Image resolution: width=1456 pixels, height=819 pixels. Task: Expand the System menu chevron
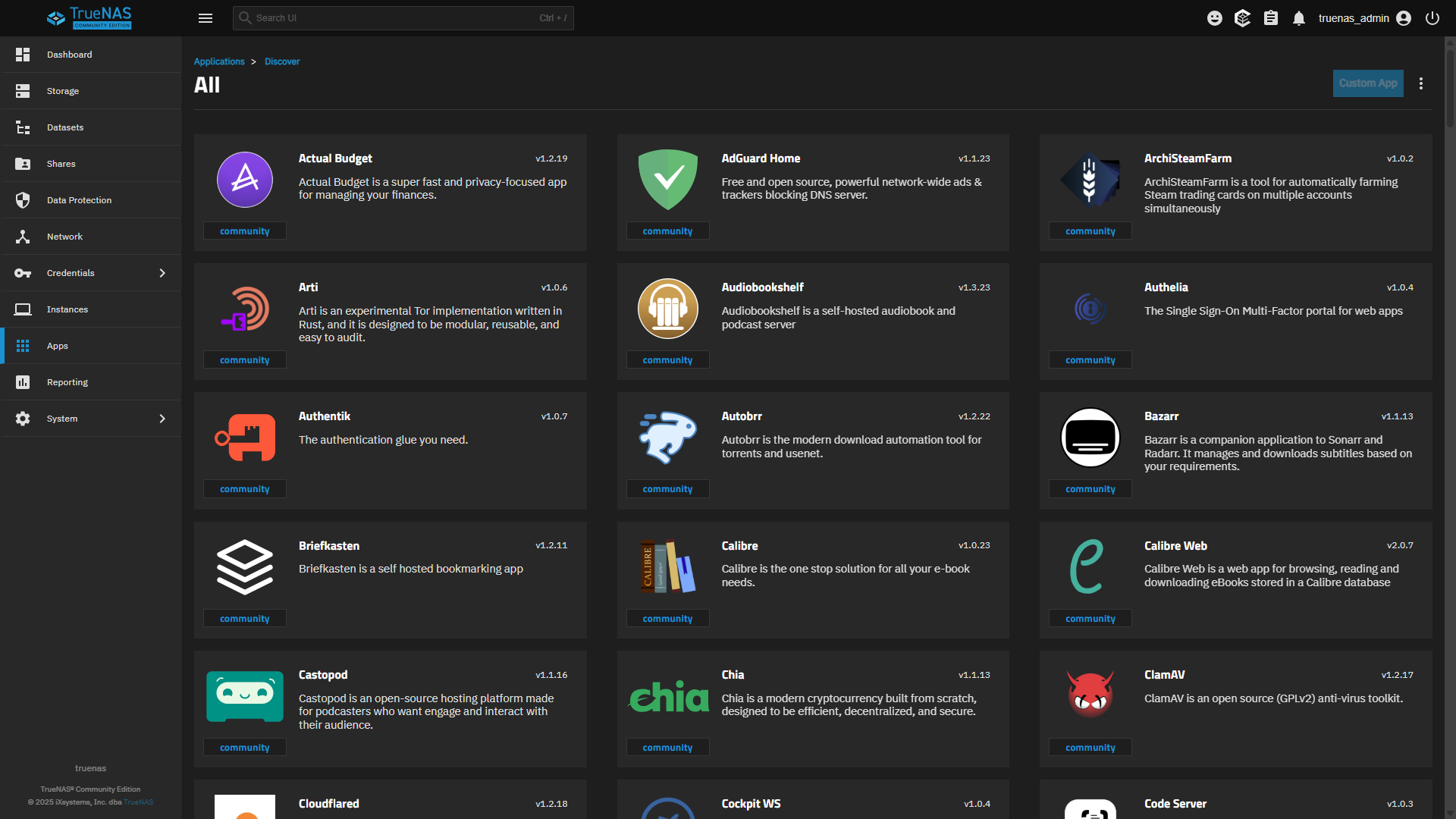click(x=162, y=419)
